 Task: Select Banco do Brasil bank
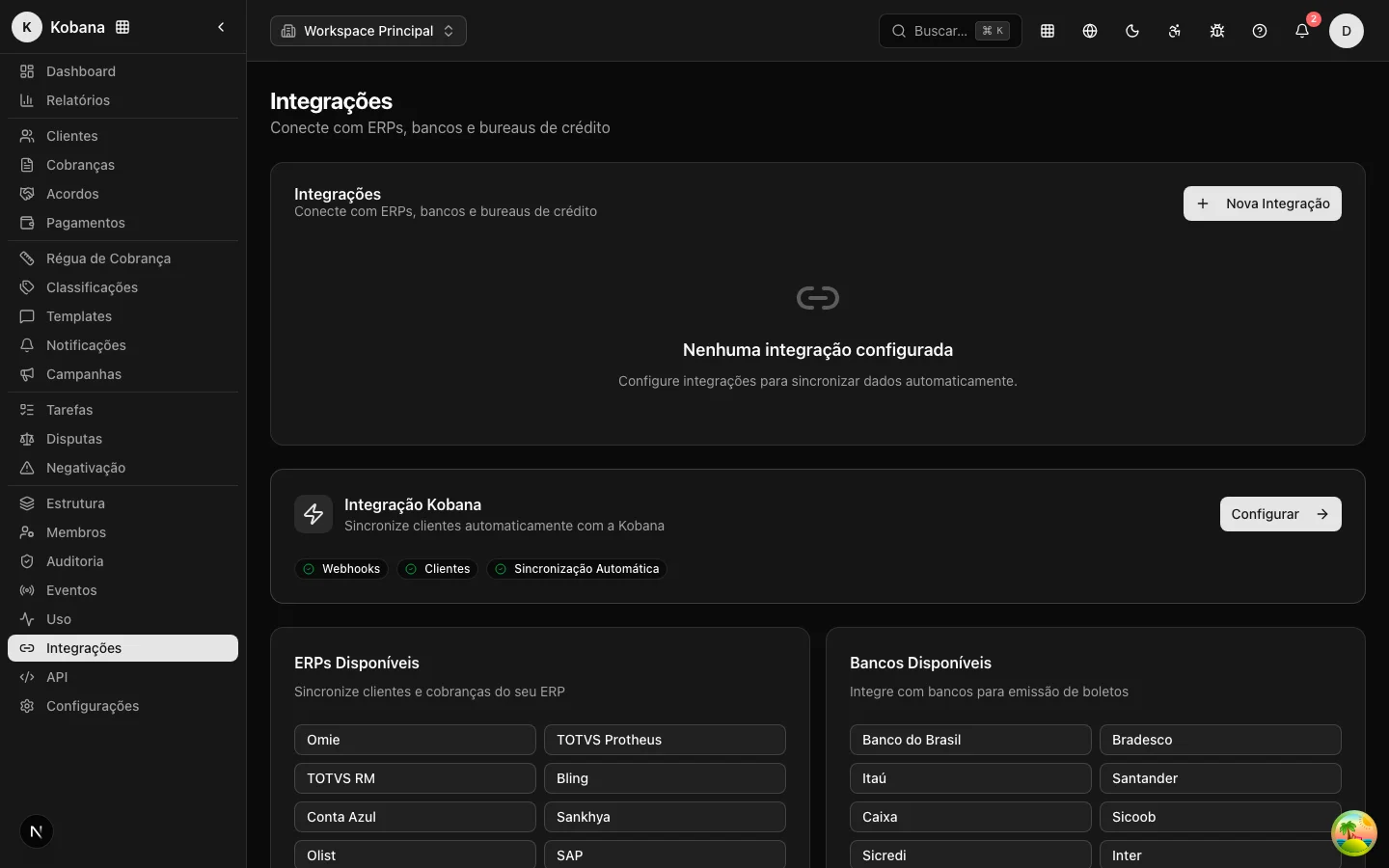pos(970,740)
